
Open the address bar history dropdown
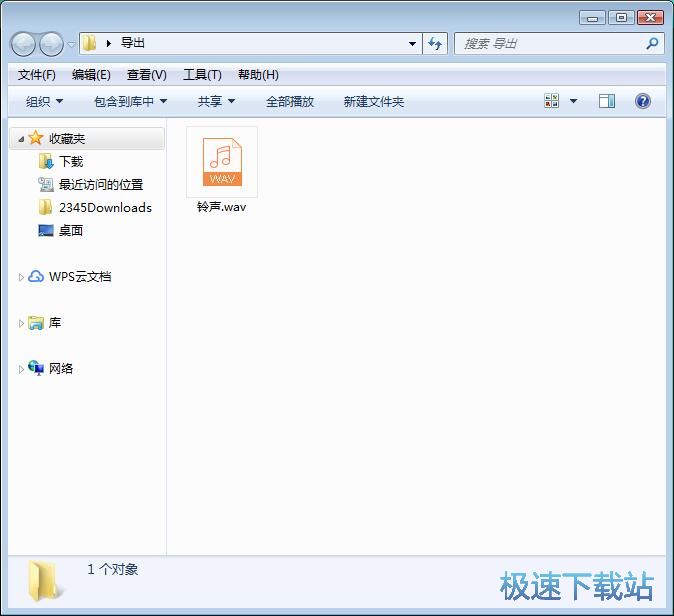[412, 43]
